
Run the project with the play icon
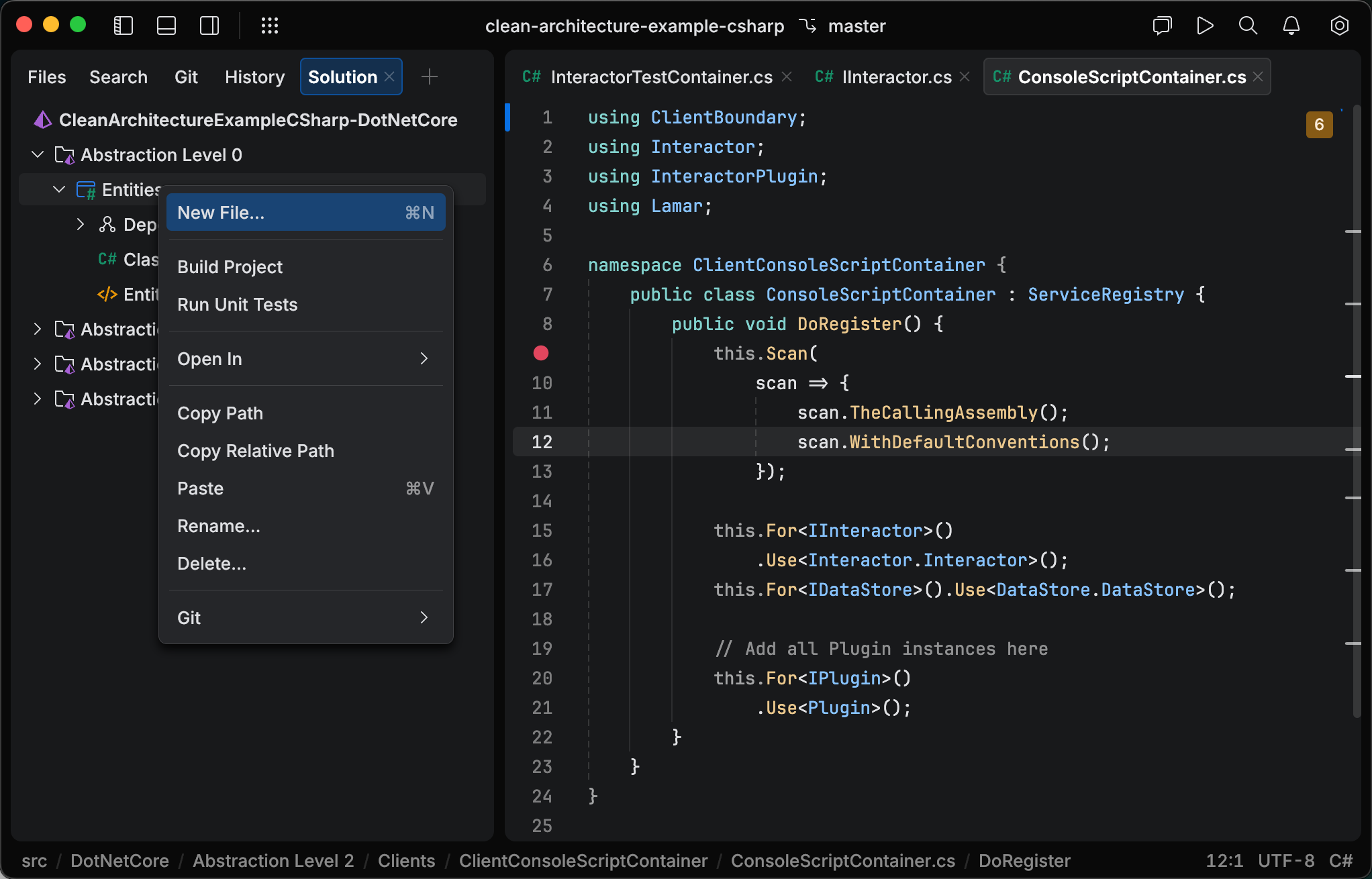tap(1204, 25)
